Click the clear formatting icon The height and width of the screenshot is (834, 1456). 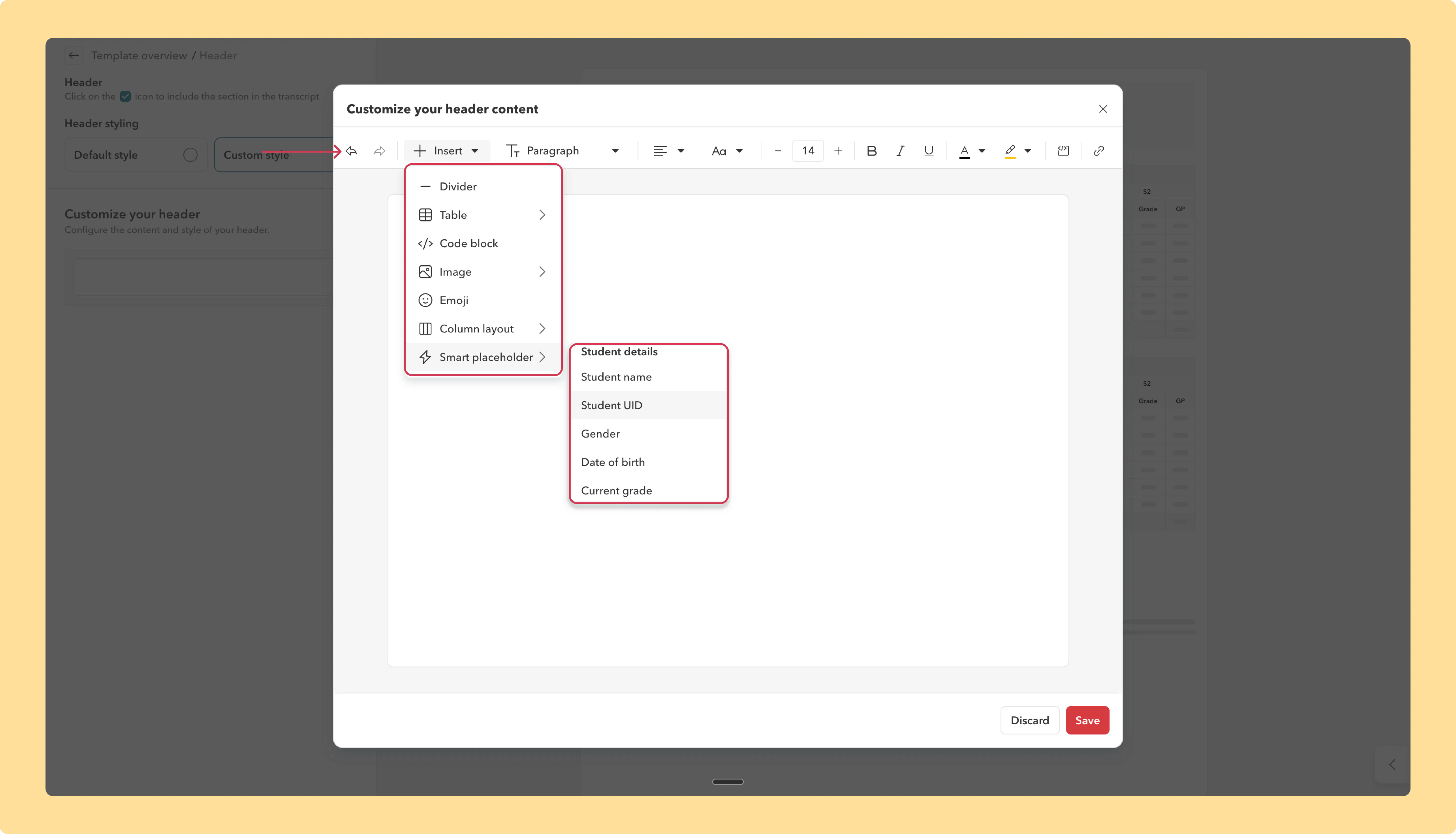tap(1063, 151)
